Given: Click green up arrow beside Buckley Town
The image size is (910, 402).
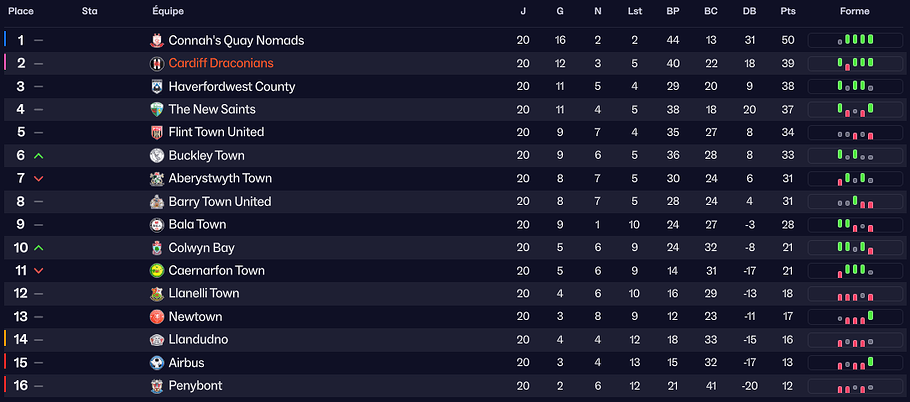Looking at the screenshot, I should [39, 156].
